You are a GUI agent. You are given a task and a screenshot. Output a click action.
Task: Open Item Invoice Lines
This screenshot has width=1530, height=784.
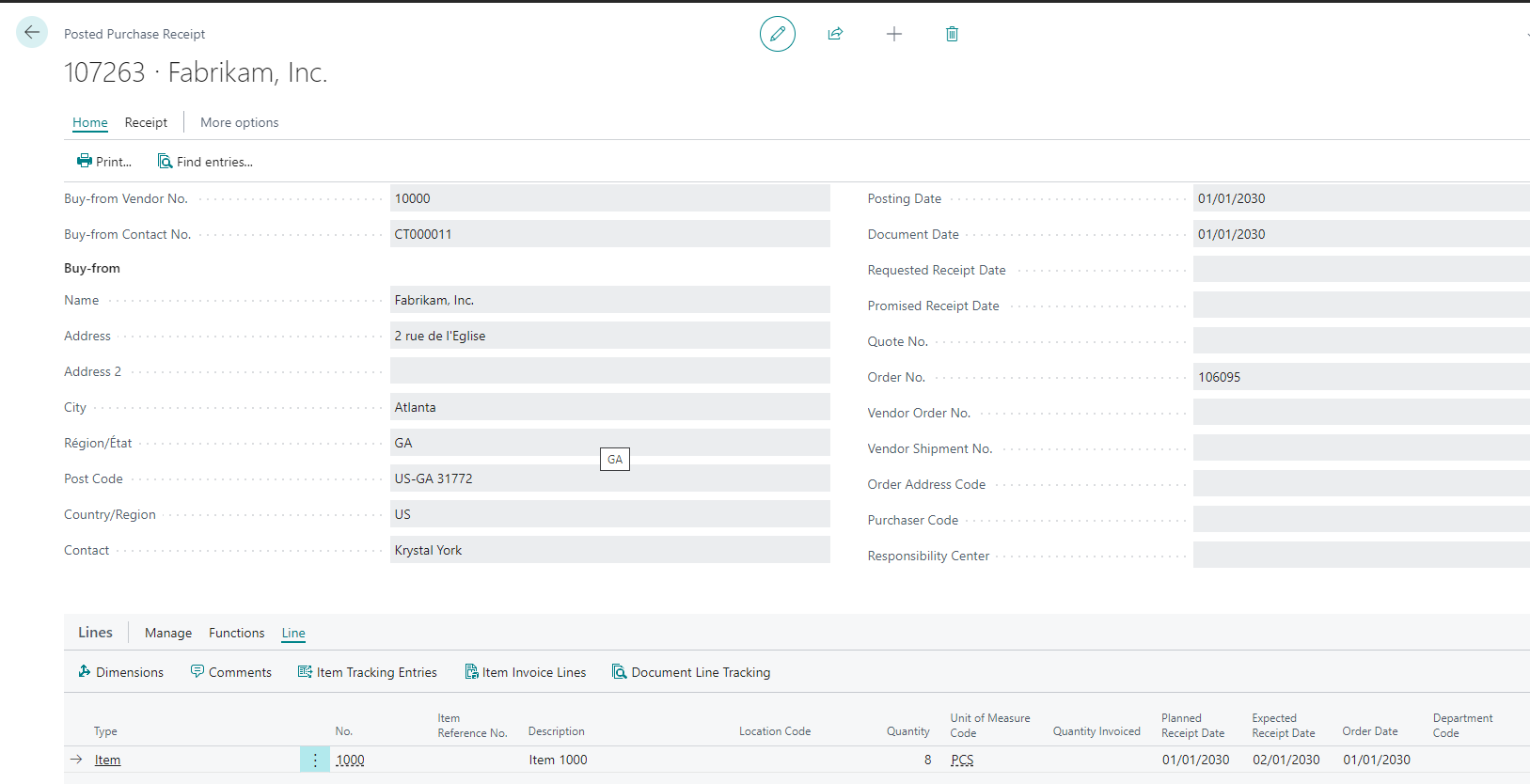[x=526, y=672]
